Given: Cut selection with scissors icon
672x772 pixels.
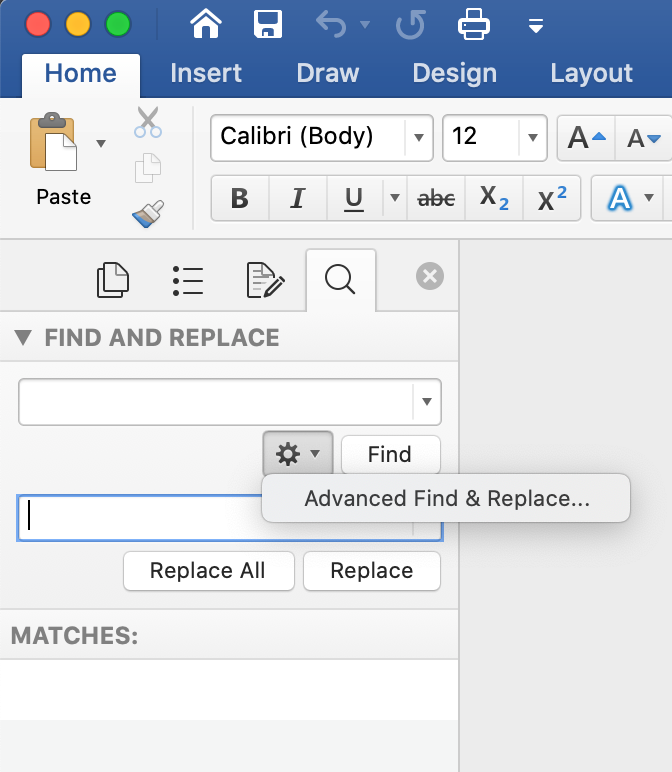Looking at the screenshot, I should coord(148,122).
